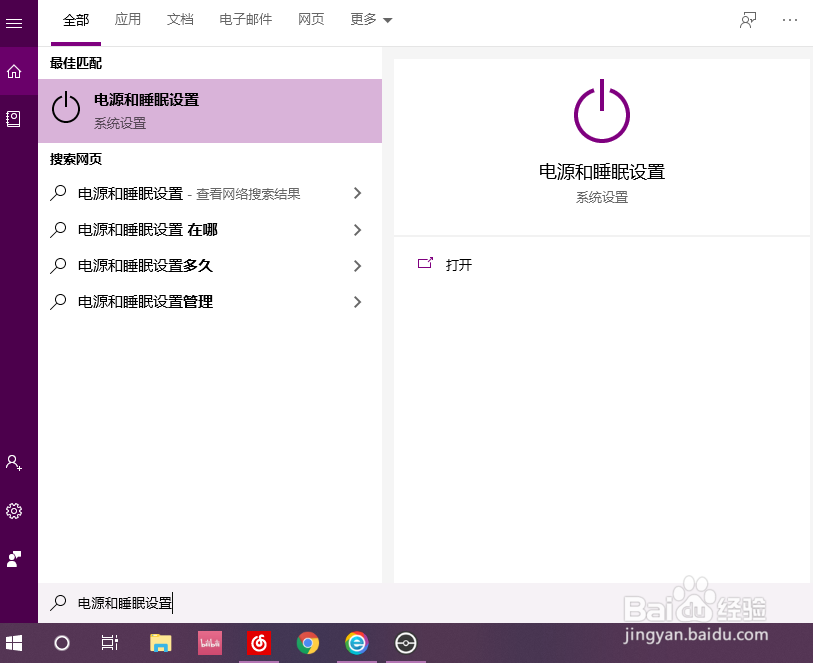Click the Cortana circle on taskbar
Image resolution: width=813 pixels, height=663 pixels.
coord(62,643)
